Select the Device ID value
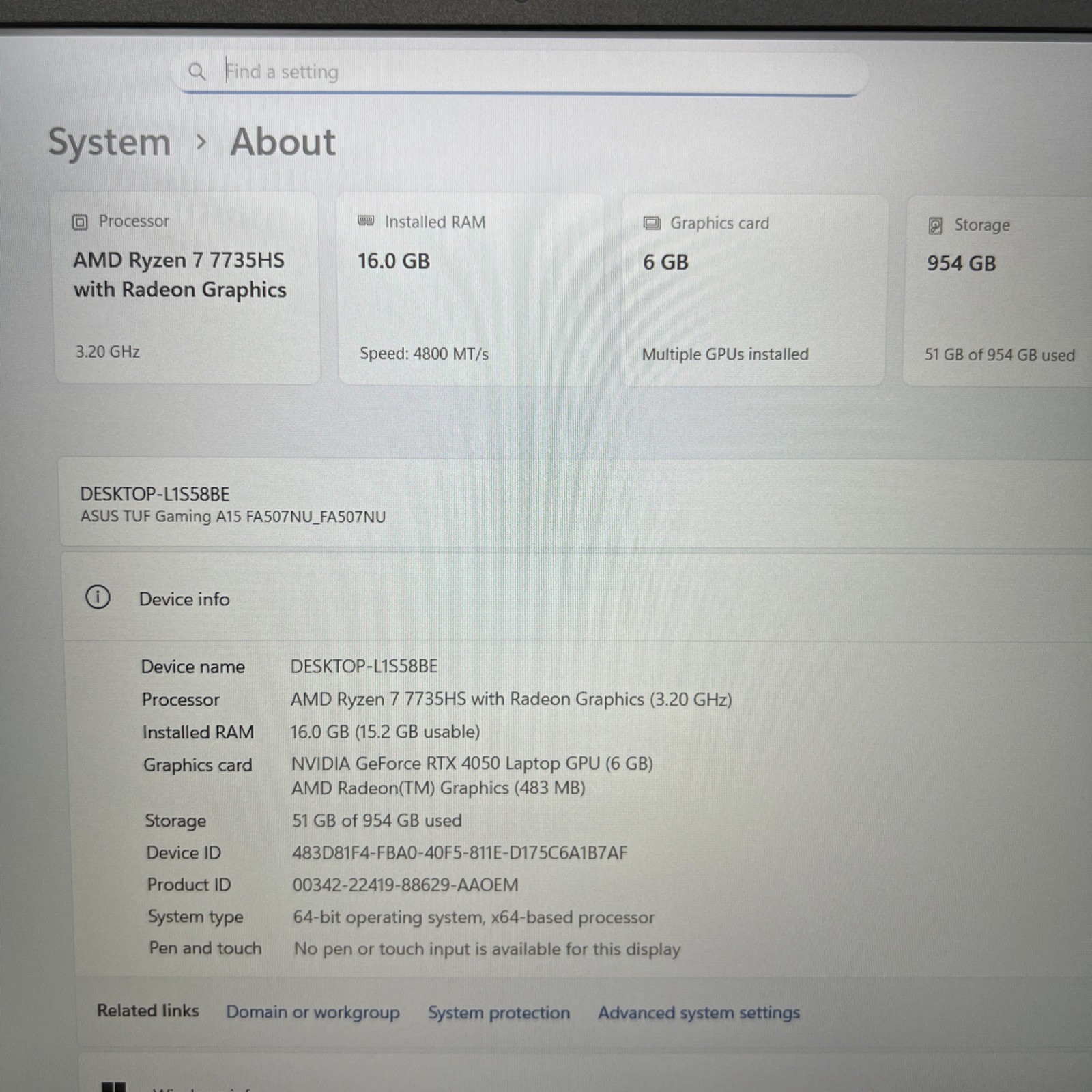 coord(459,852)
